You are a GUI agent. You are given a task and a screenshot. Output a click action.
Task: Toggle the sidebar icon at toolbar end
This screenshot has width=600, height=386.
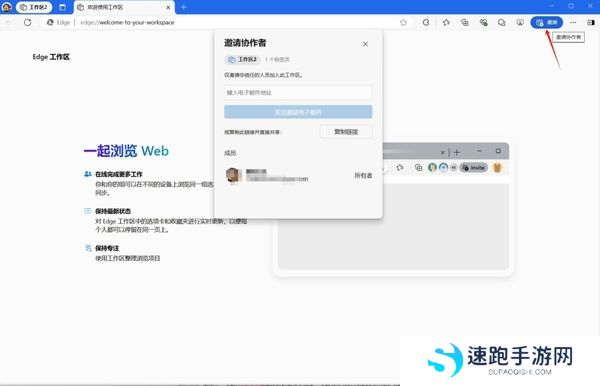pyautogui.click(x=591, y=23)
